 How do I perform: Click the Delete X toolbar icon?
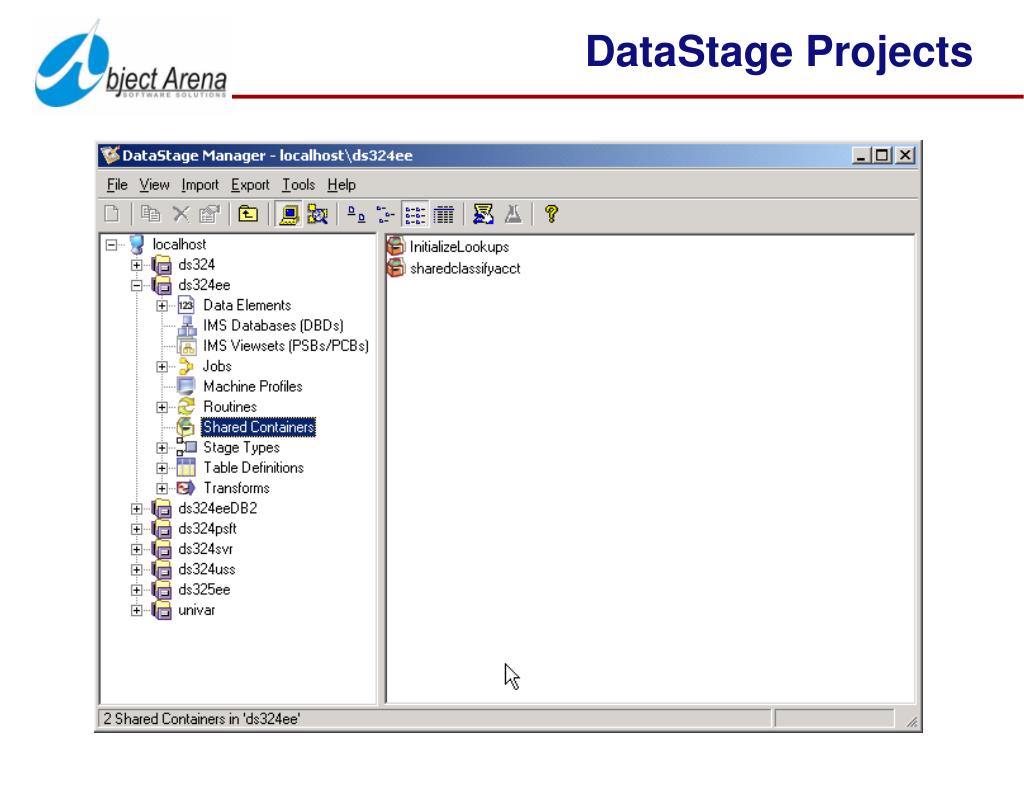point(181,214)
